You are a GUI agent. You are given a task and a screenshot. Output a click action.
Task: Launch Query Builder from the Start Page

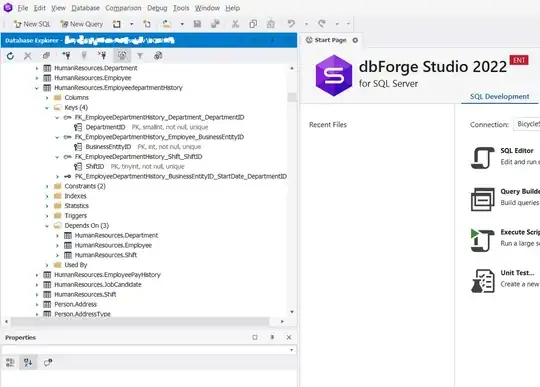point(482,199)
